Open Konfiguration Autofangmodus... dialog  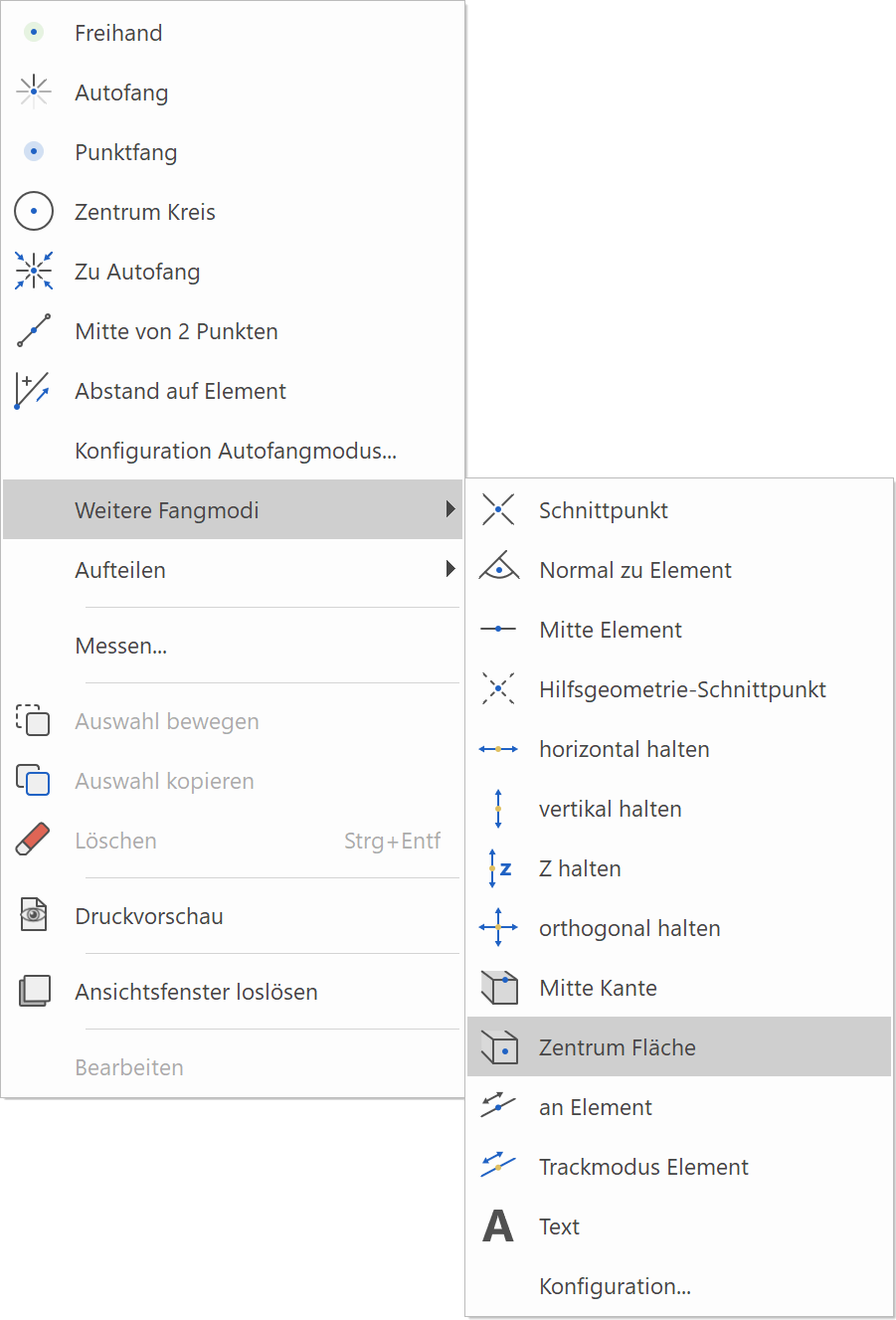click(236, 451)
